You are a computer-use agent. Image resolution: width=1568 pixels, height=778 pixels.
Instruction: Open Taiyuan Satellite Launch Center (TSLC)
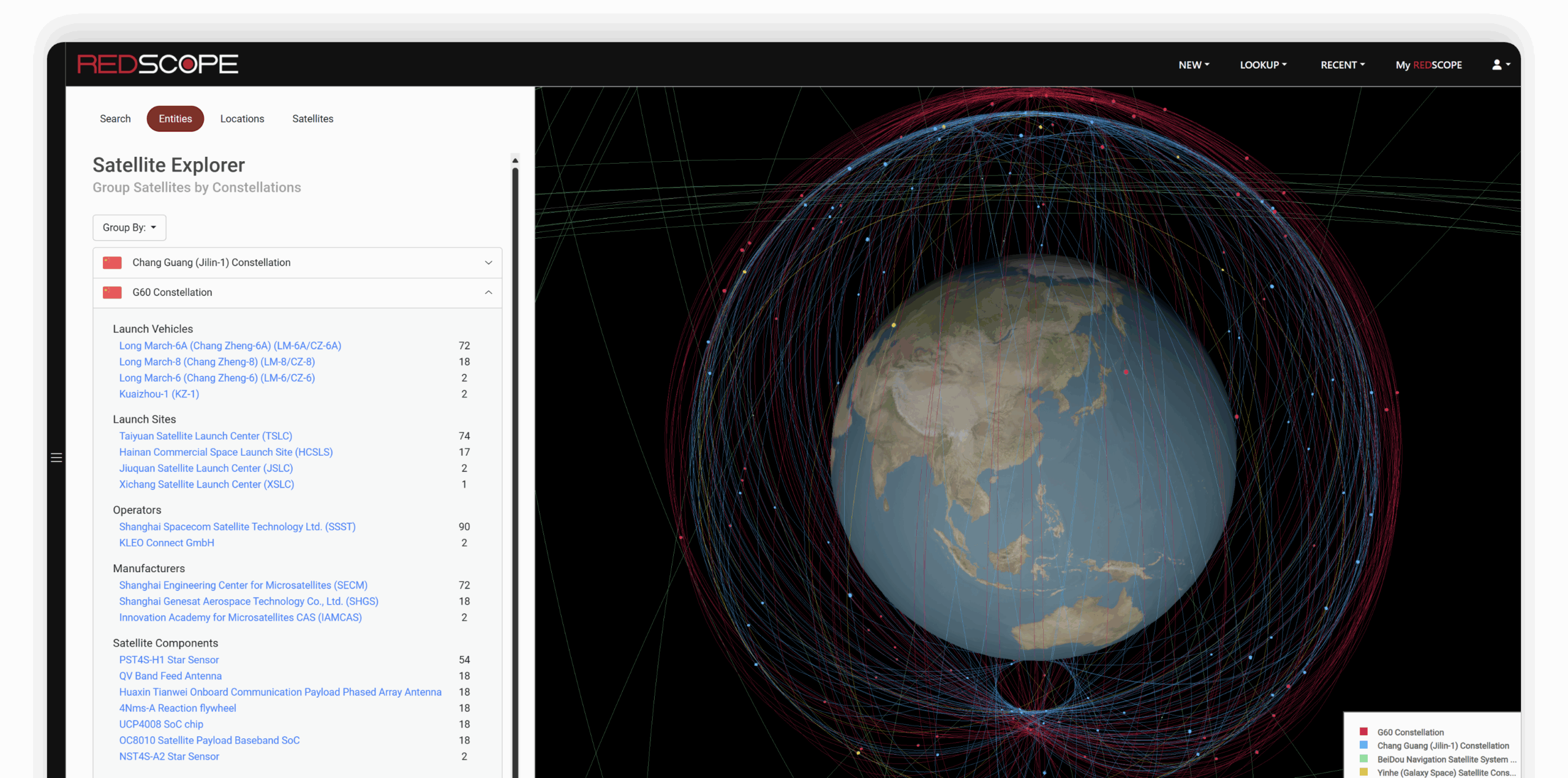(206, 436)
